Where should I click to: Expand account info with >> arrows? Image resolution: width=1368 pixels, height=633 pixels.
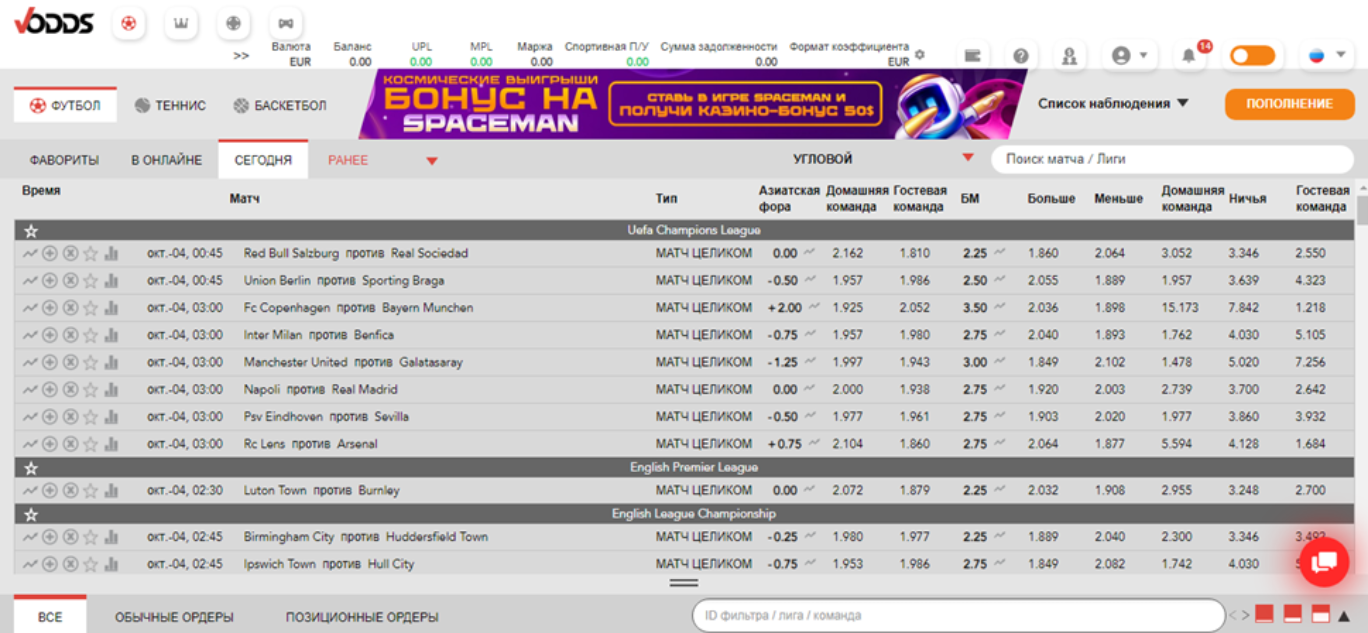[241, 56]
